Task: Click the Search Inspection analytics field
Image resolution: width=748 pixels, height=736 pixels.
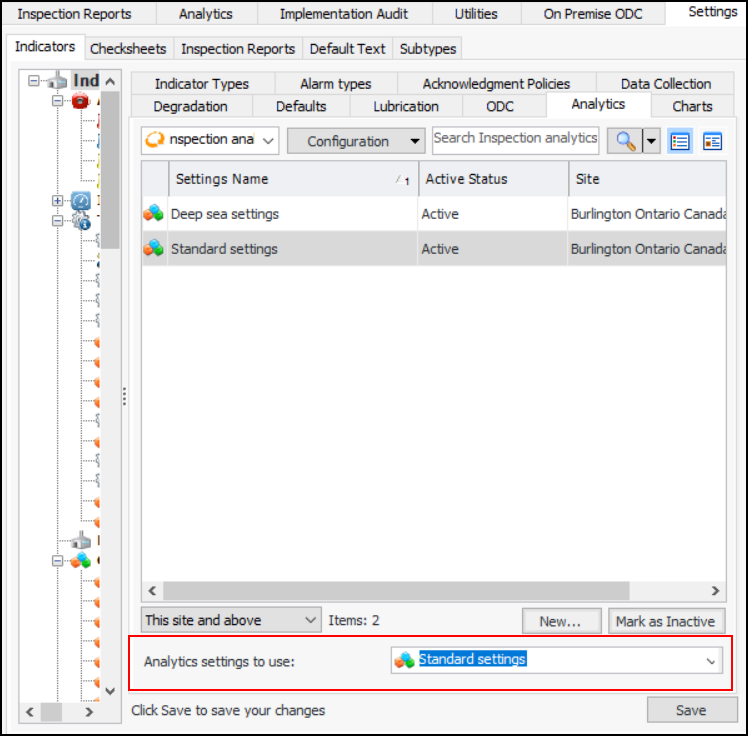Action: [x=515, y=140]
